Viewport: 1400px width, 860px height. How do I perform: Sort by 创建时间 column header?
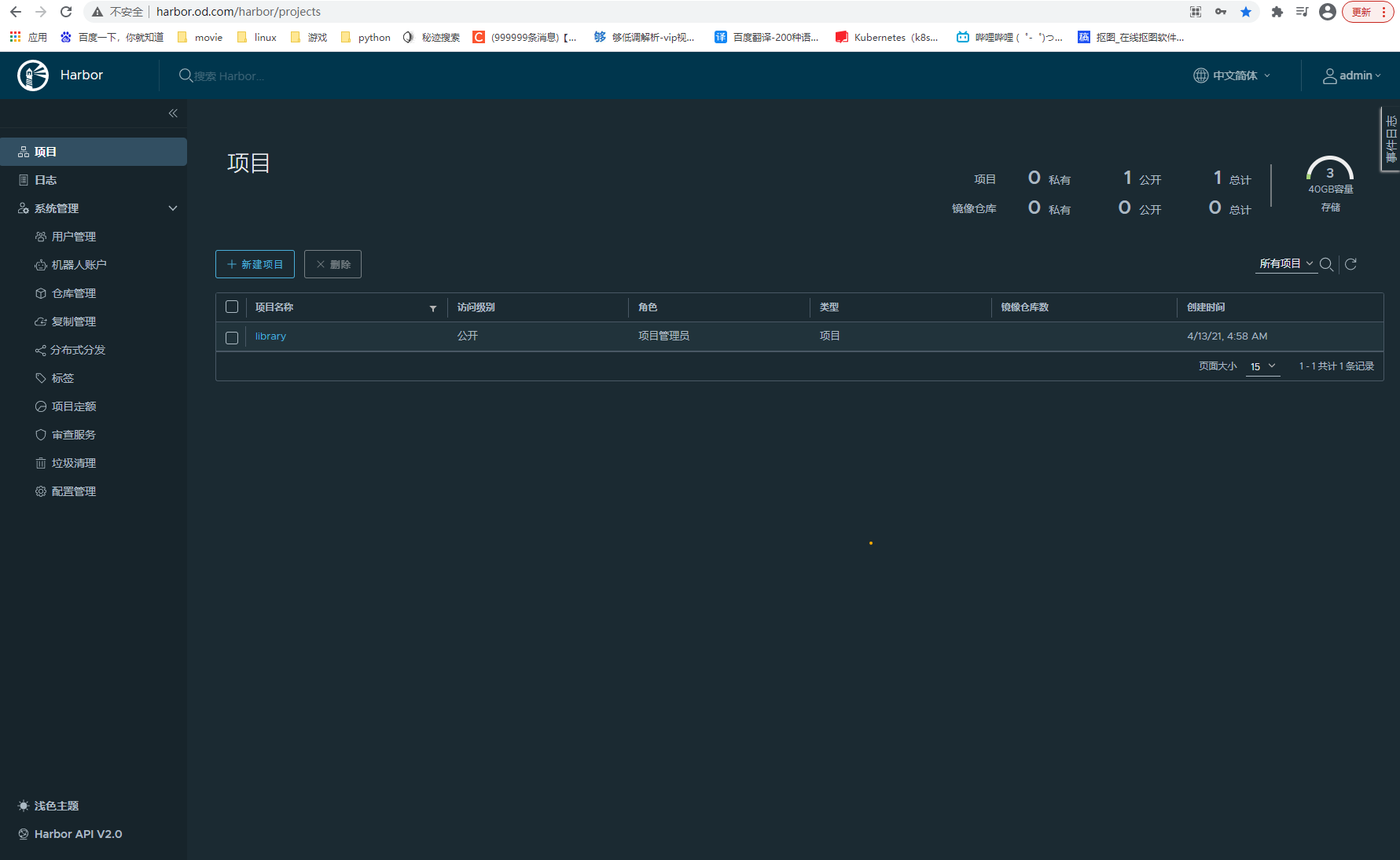pyautogui.click(x=1206, y=307)
